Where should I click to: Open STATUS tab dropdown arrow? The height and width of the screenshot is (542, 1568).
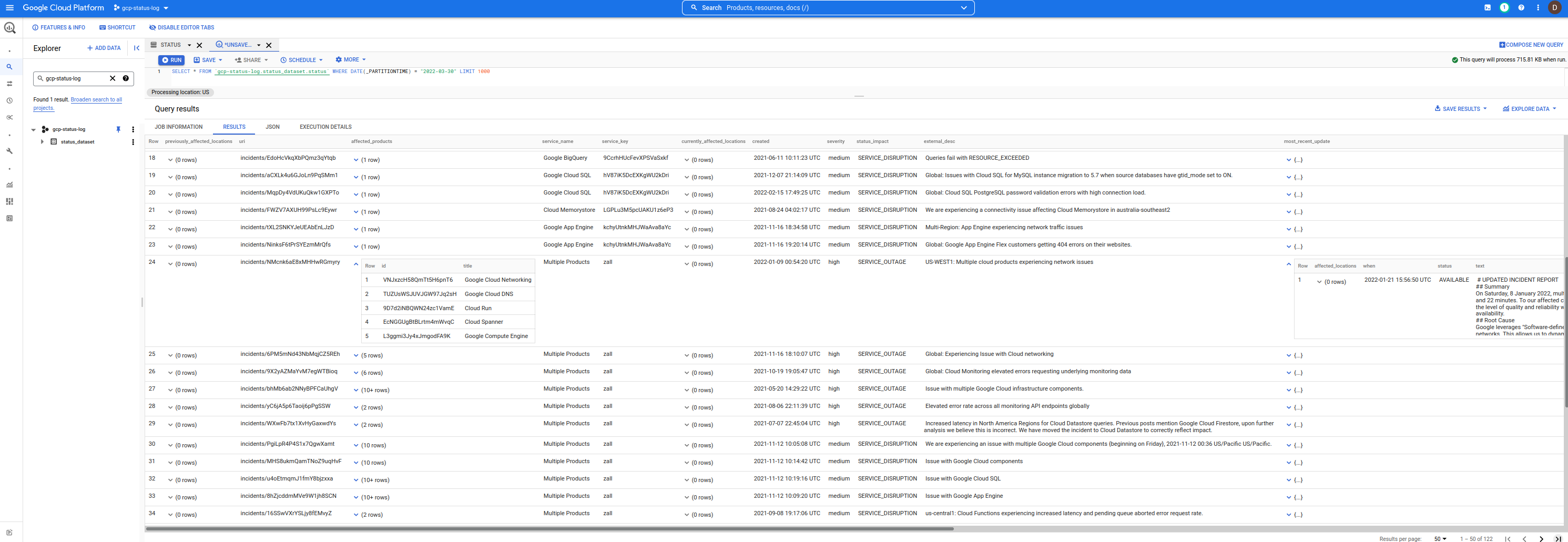pyautogui.click(x=189, y=45)
